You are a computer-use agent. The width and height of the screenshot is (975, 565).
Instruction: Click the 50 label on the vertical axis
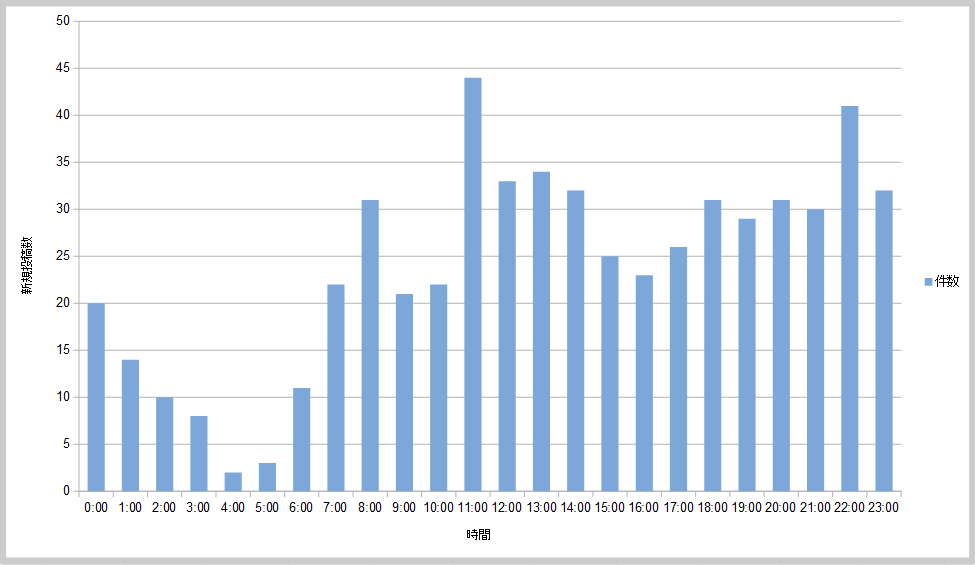tap(62, 21)
